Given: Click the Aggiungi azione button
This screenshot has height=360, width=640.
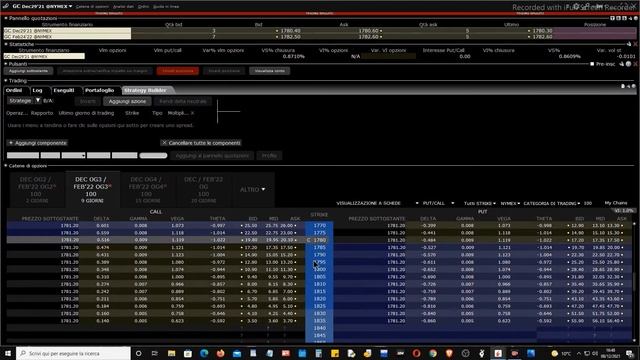Looking at the screenshot, I should pos(127,101).
